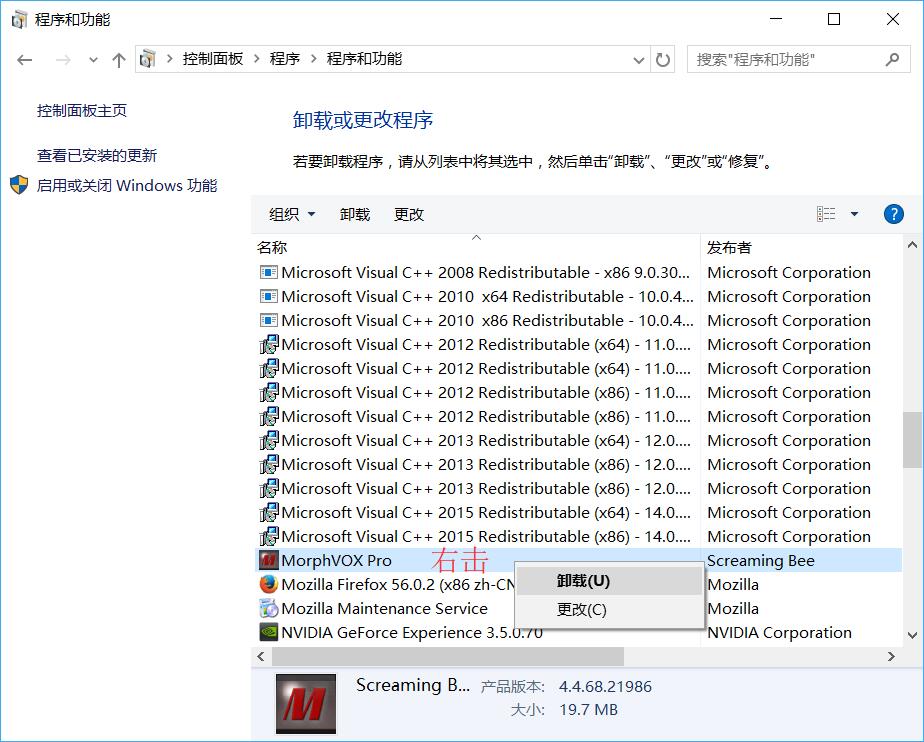This screenshot has width=924, height=742.
Task: Sort by 发布者 column header
Action: 729,248
